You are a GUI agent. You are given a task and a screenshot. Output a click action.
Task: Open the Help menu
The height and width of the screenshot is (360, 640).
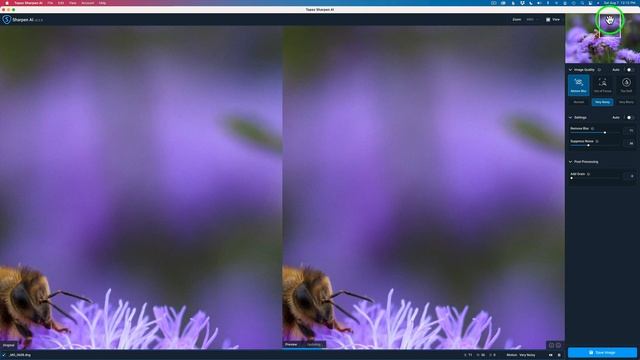tap(102, 3)
